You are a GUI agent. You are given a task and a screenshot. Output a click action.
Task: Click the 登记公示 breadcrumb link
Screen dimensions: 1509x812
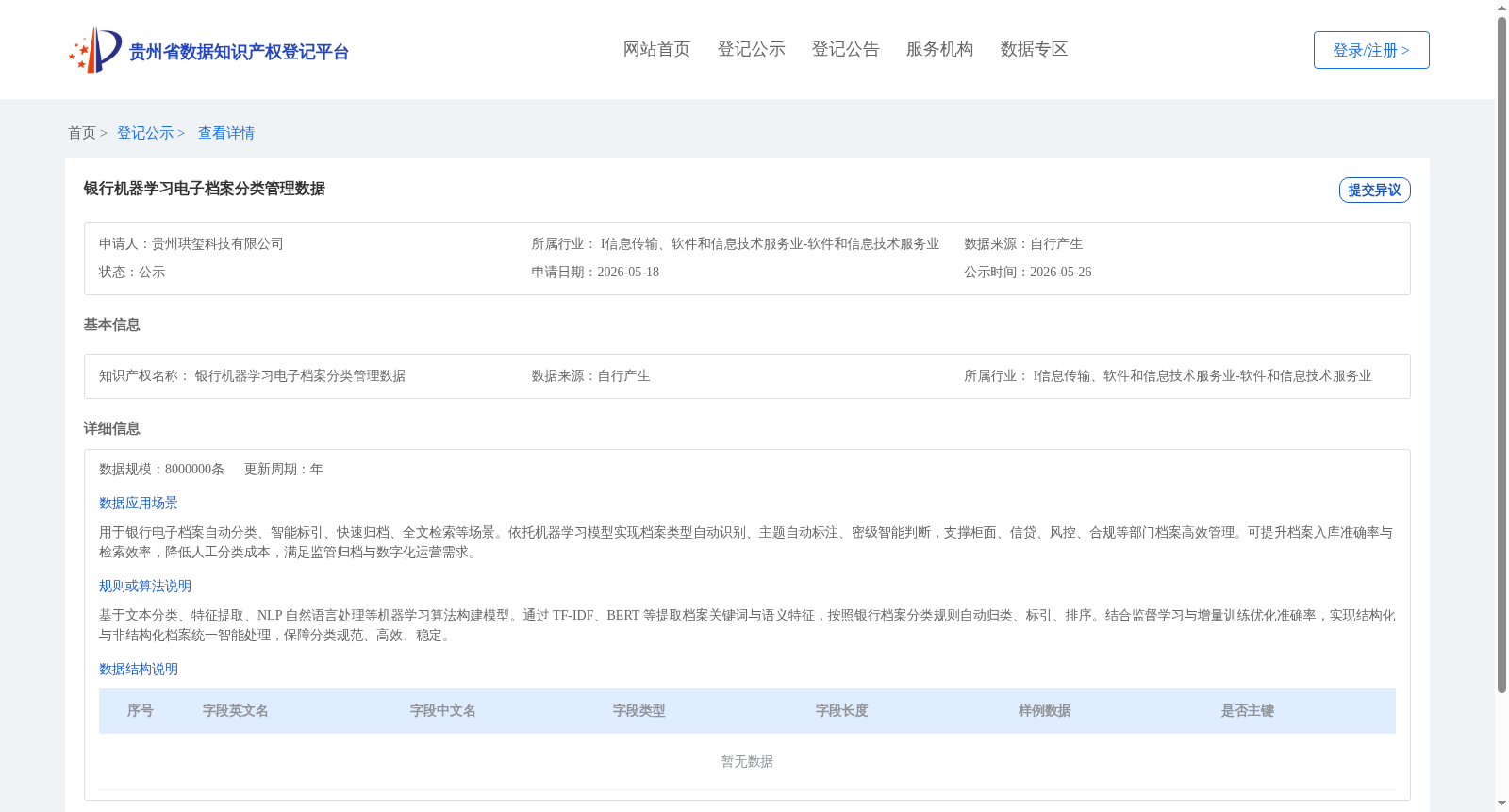[x=145, y=133]
